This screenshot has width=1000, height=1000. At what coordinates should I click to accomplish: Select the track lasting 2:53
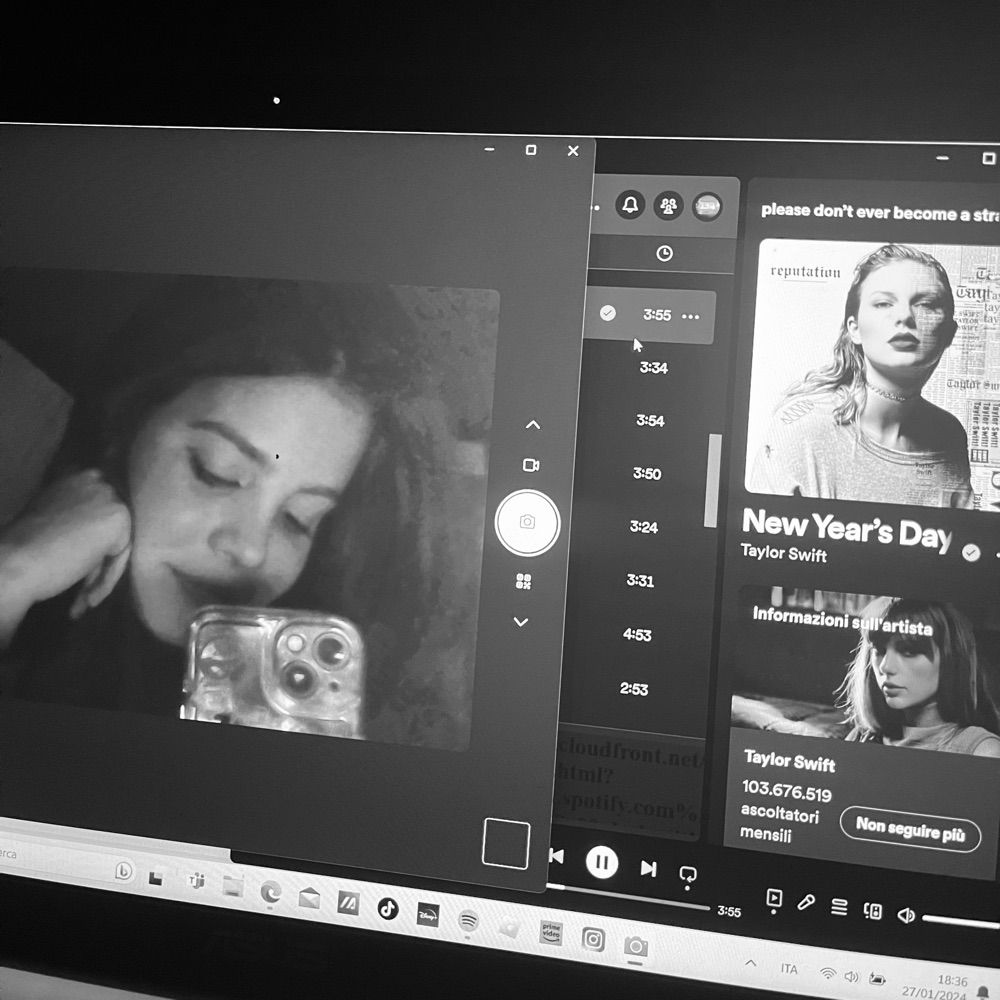tap(634, 689)
